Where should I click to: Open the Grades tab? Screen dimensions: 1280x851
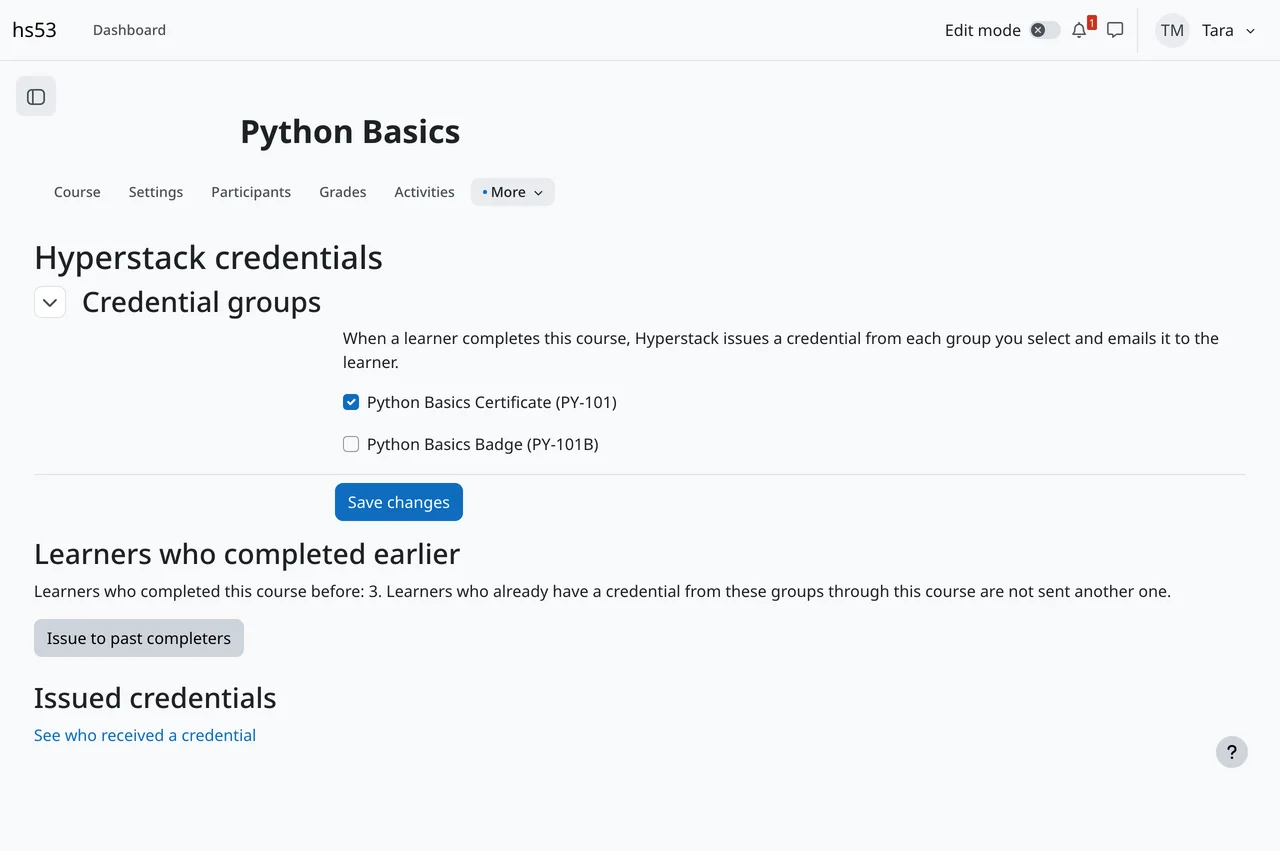pos(343,192)
